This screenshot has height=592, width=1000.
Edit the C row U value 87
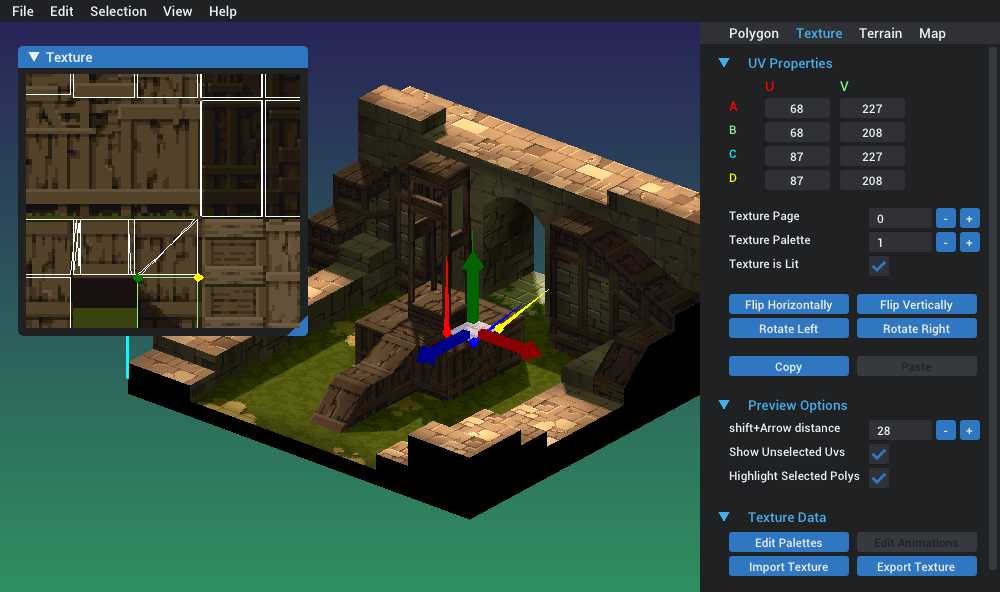(x=797, y=156)
